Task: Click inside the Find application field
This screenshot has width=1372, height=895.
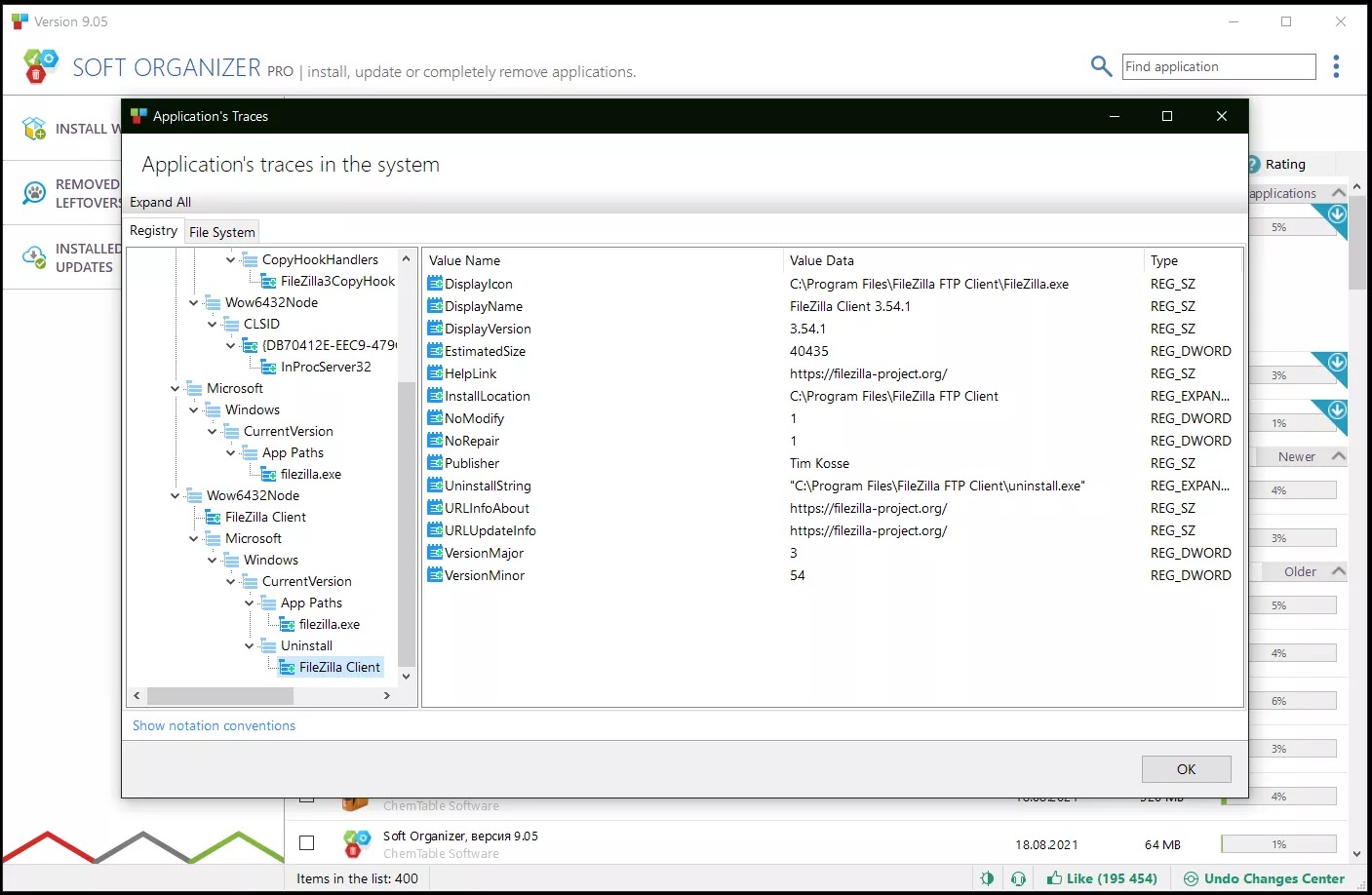Action: (1218, 66)
